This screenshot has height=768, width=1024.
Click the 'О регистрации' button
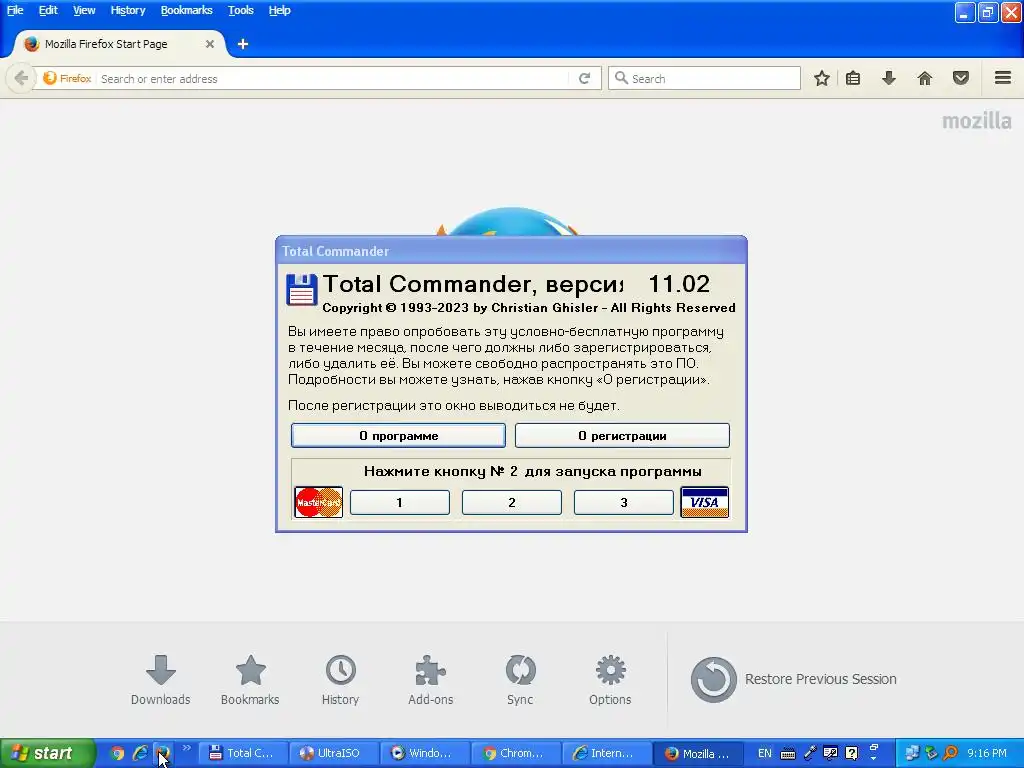point(622,436)
